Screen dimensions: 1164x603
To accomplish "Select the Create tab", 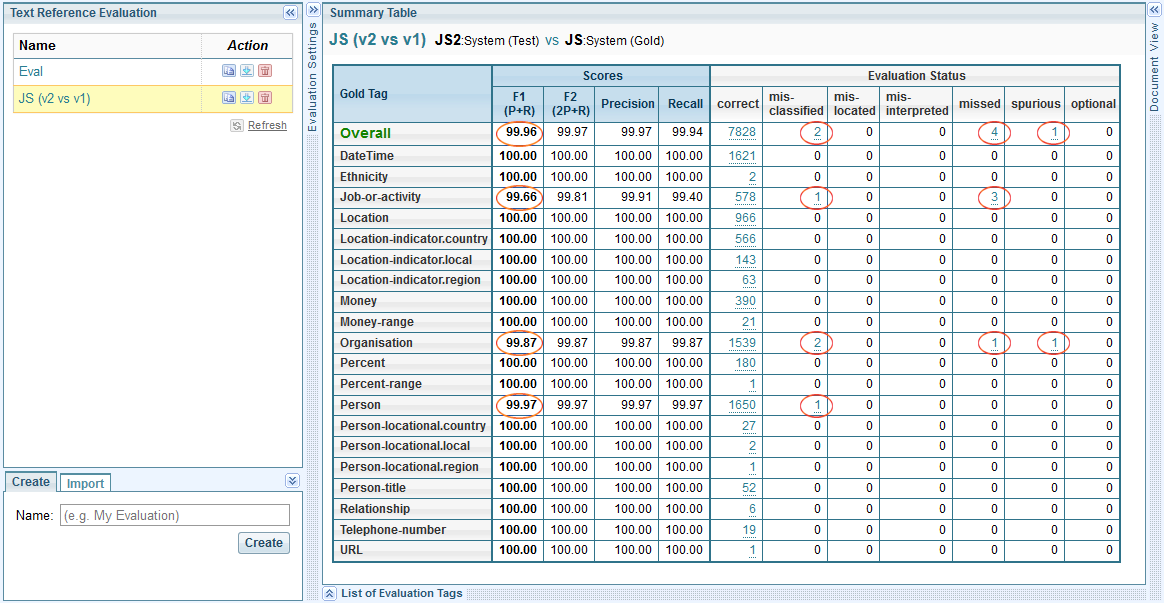I will [x=31, y=482].
